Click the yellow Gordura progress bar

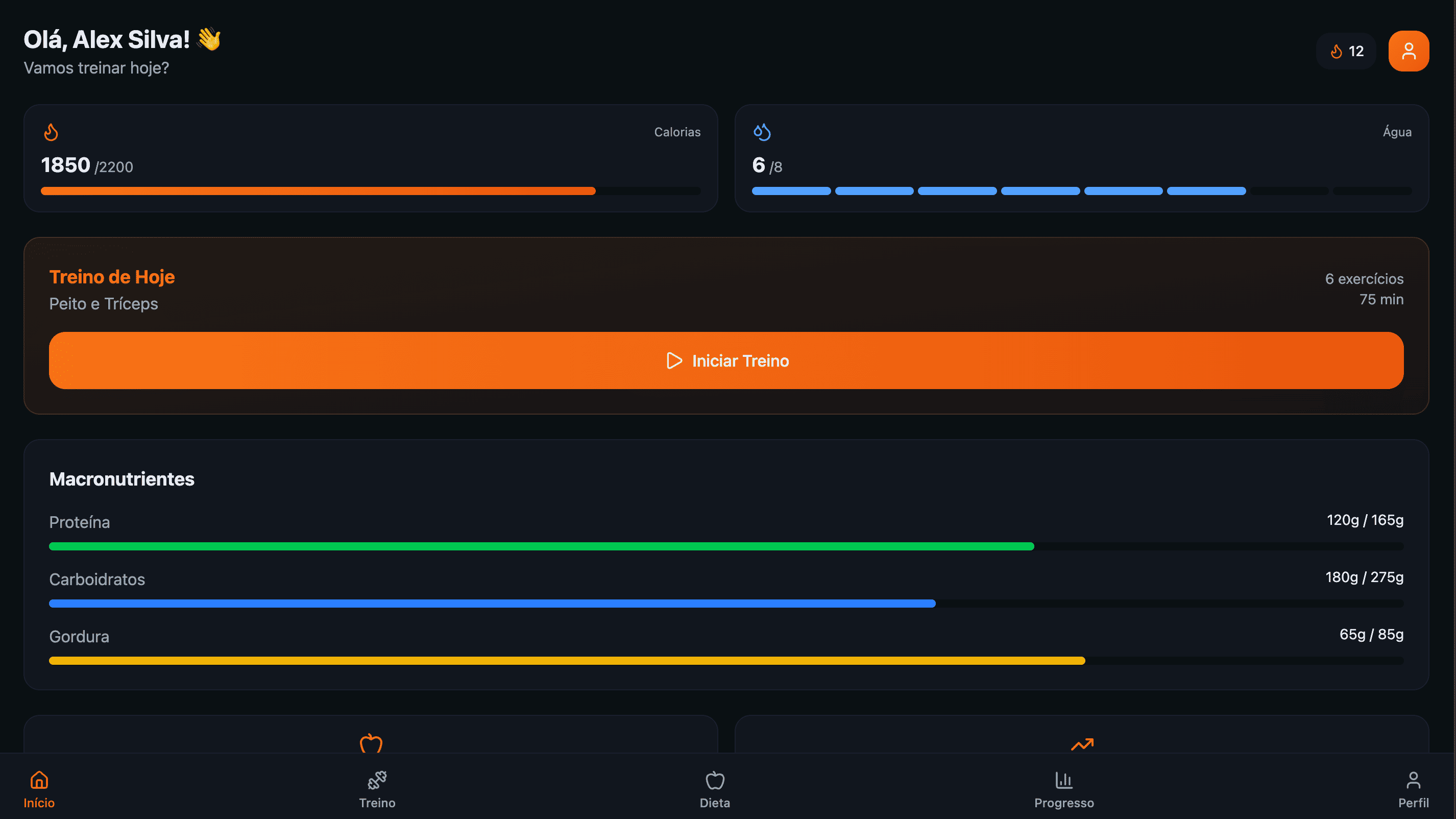tap(566, 660)
